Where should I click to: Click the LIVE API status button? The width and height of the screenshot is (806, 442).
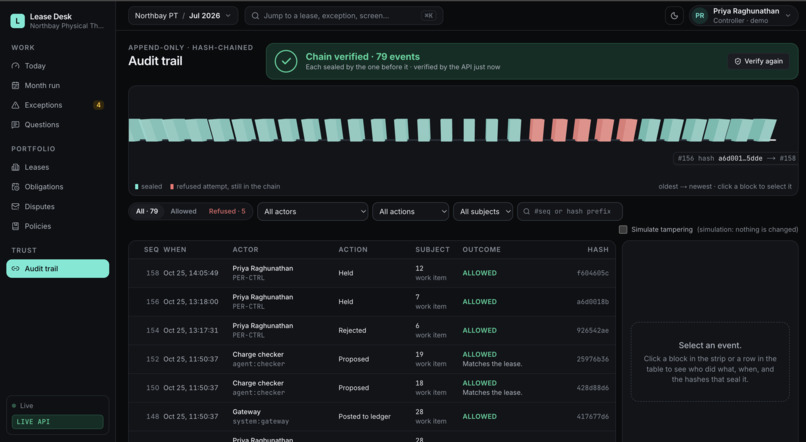click(x=58, y=421)
